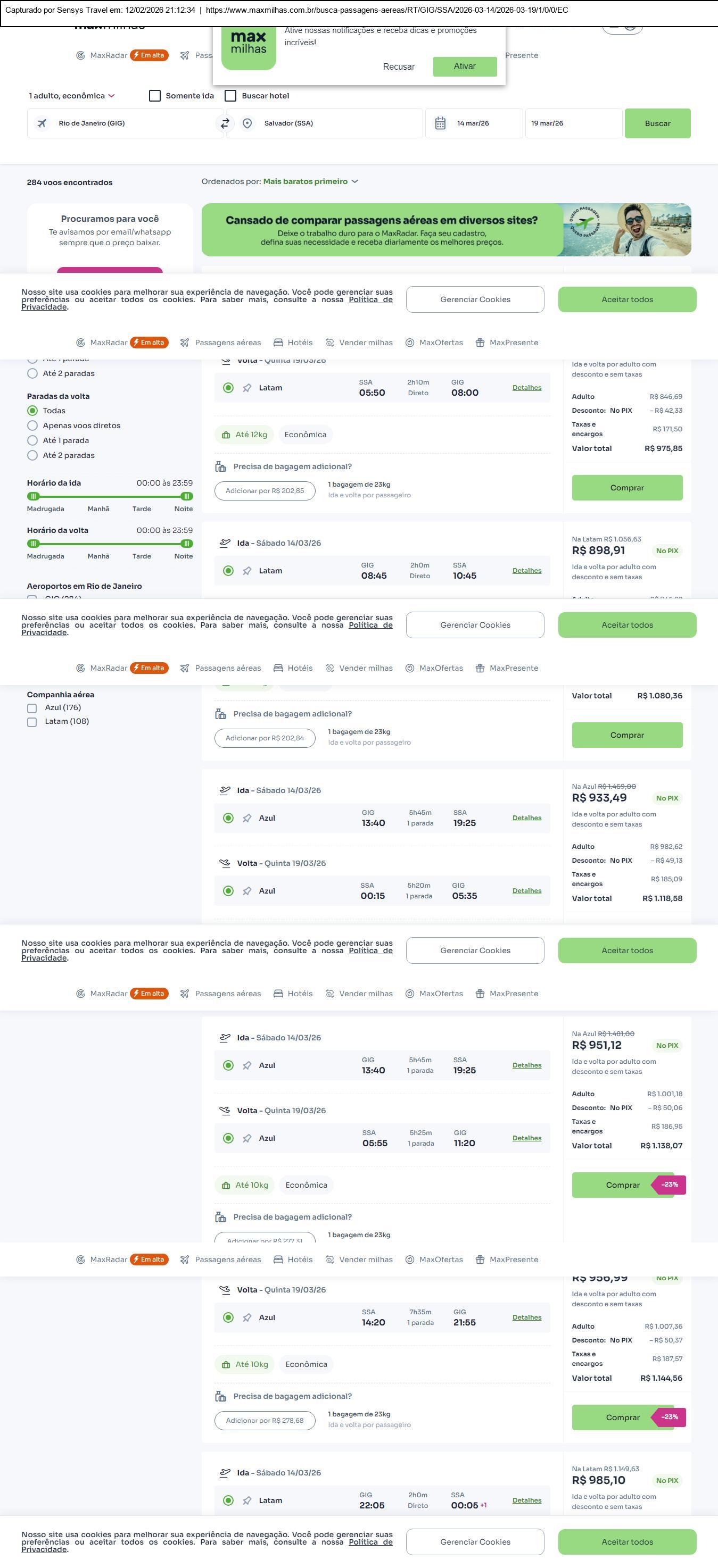Select 'Apenas voos diretos' for return stops
718x1568 pixels.
pyautogui.click(x=33, y=426)
